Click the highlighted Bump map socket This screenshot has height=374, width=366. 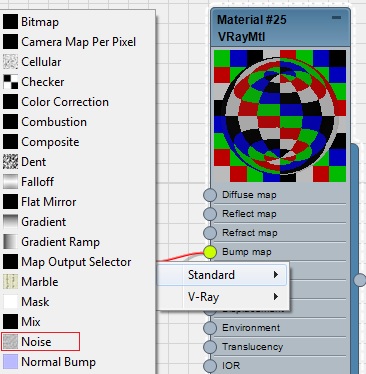point(210,252)
